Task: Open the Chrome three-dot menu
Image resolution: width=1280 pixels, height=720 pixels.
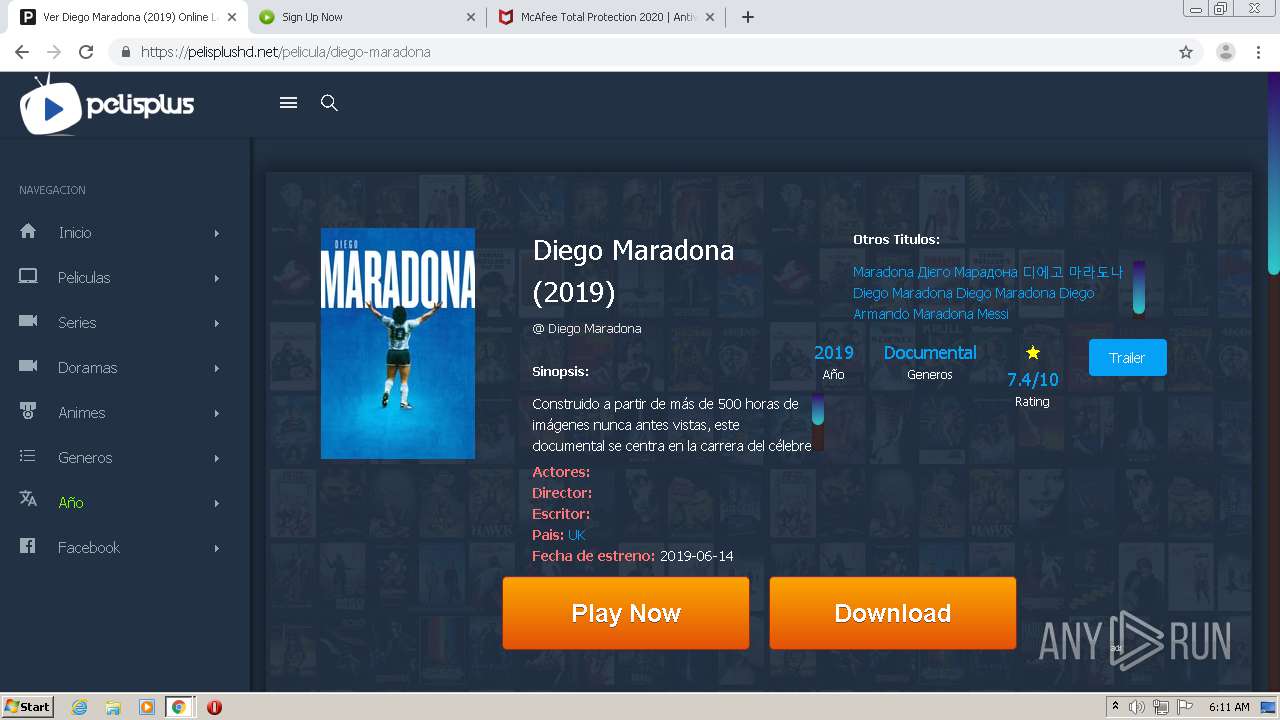Action: coord(1258,52)
